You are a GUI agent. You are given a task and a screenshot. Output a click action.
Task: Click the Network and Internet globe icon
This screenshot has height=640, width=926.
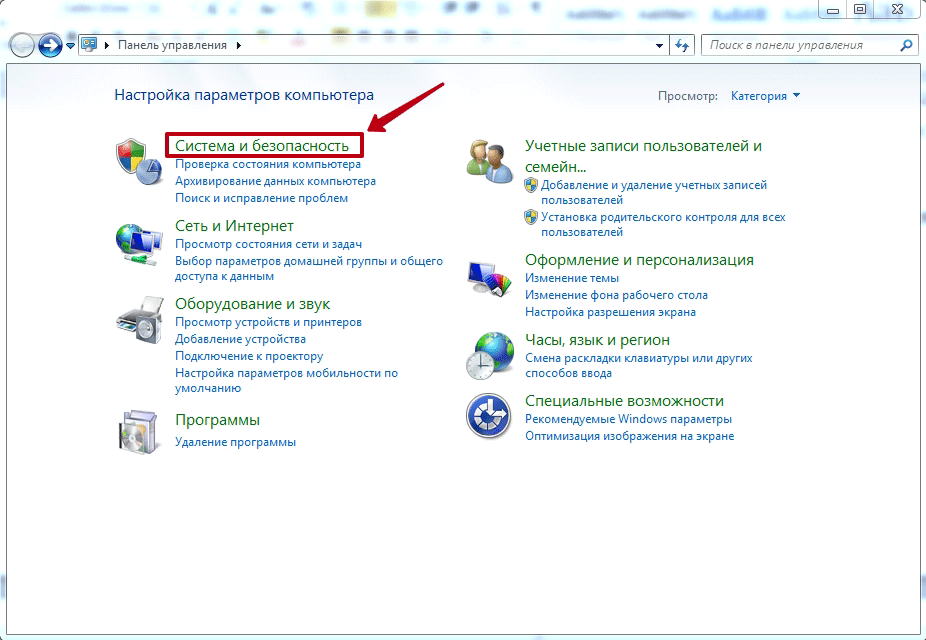[139, 241]
